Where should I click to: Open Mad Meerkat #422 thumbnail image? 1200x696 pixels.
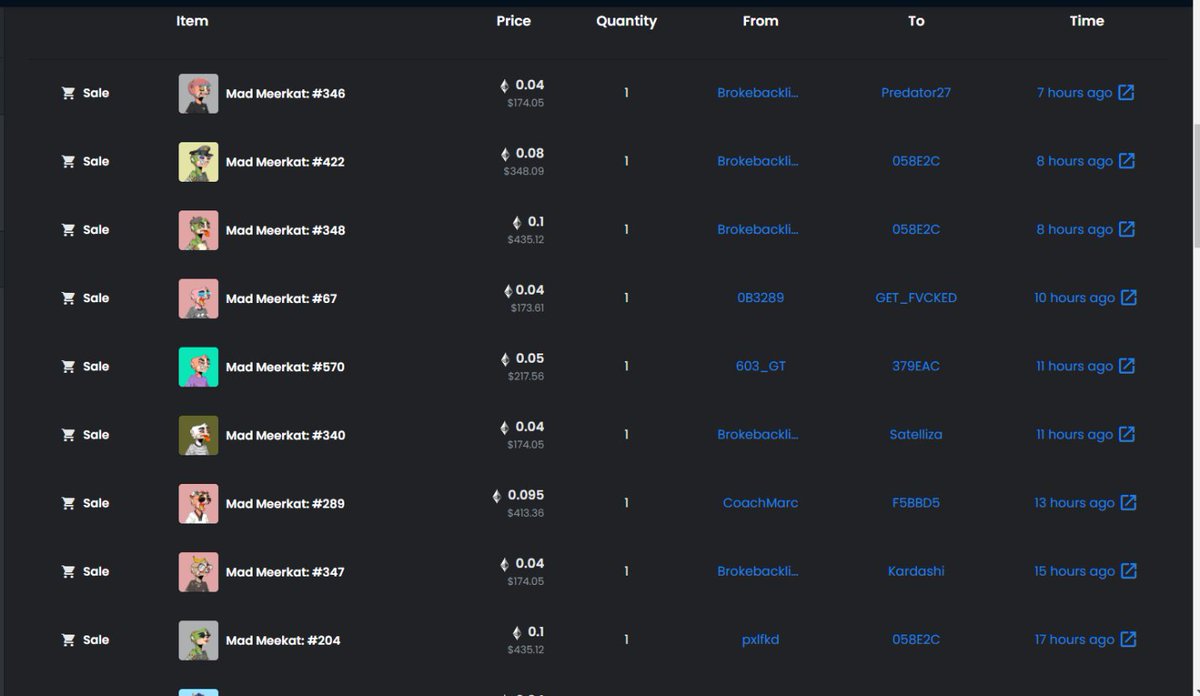tap(198, 161)
